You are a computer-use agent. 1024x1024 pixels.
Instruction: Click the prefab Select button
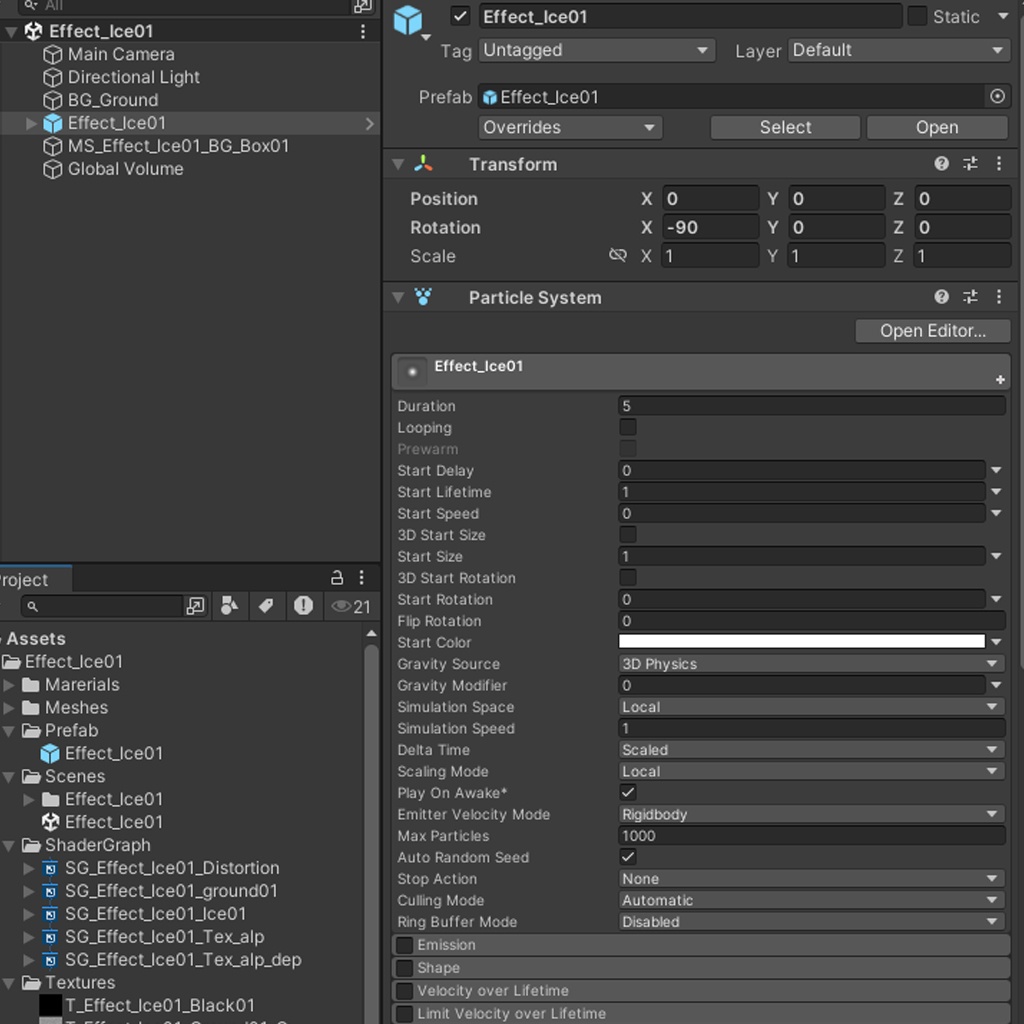pos(785,127)
